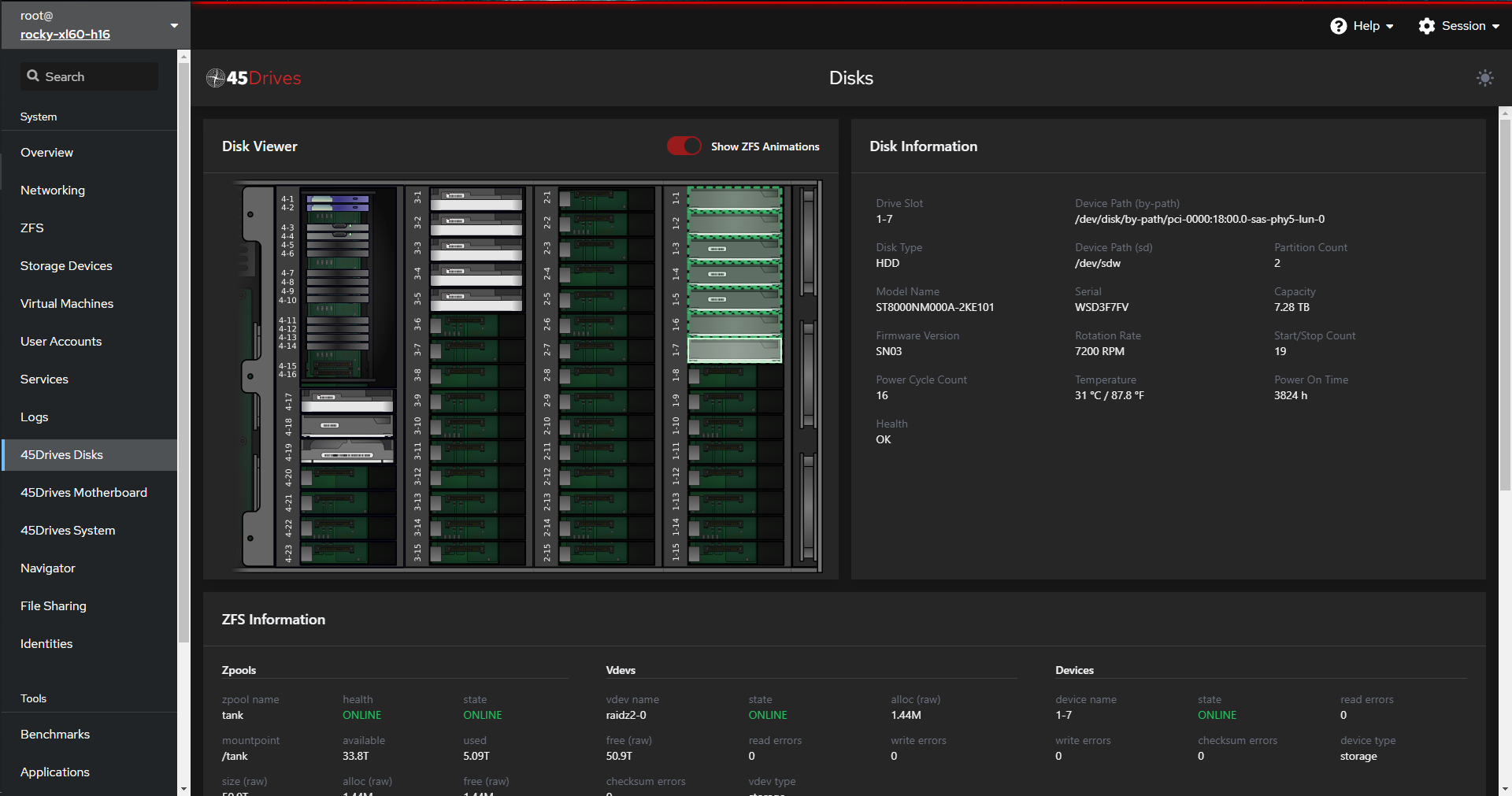Open Virtual Machines in sidebar
Viewport: 1512px width, 796px height.
(x=89, y=304)
